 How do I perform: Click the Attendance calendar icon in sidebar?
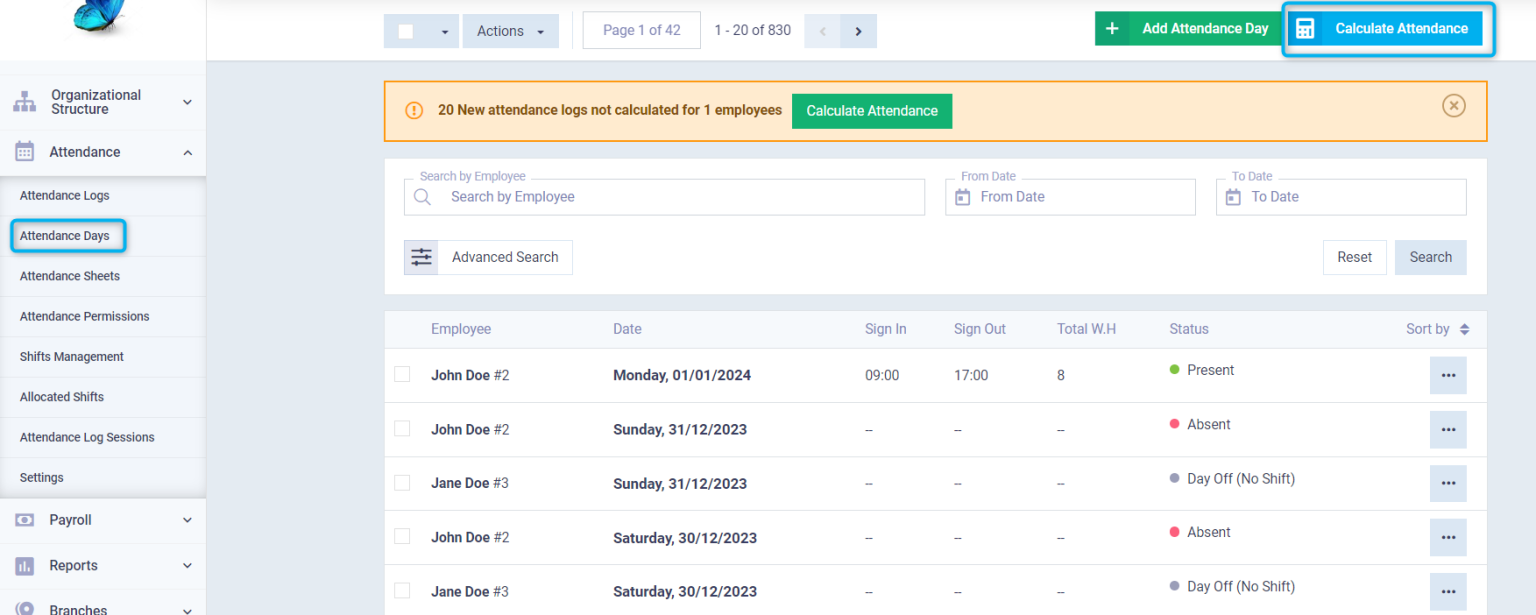[24, 152]
